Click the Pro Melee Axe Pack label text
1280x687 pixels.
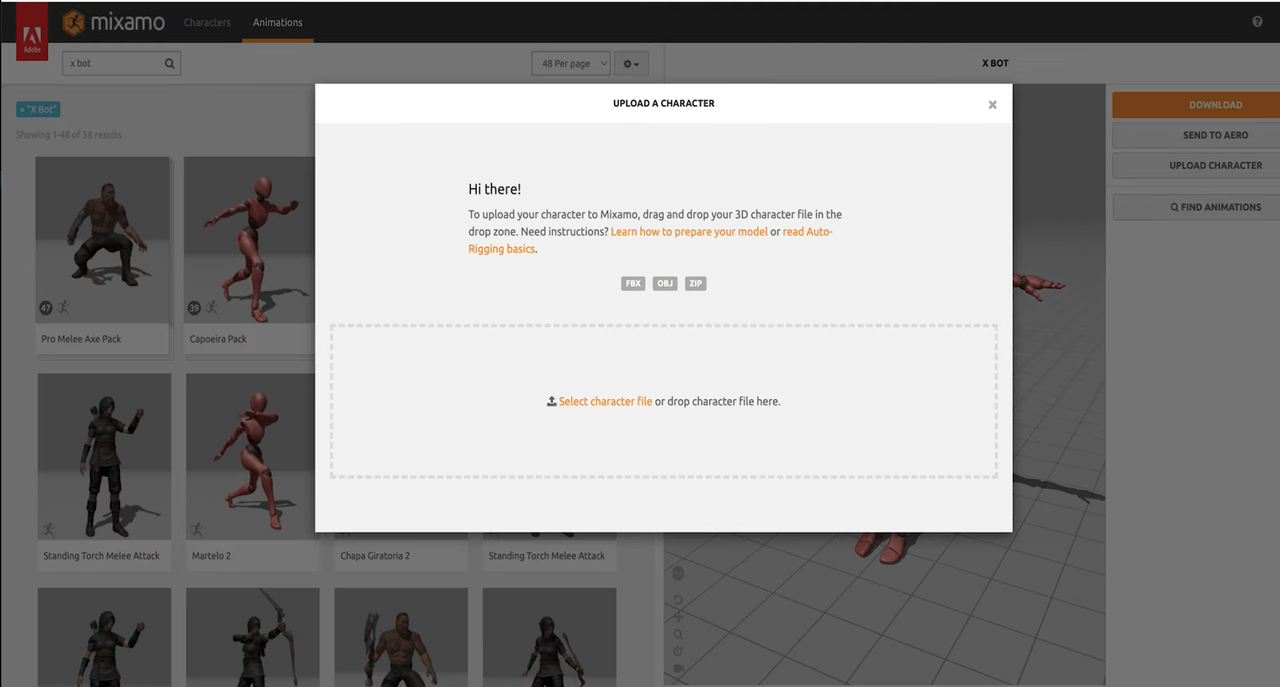click(x=81, y=339)
